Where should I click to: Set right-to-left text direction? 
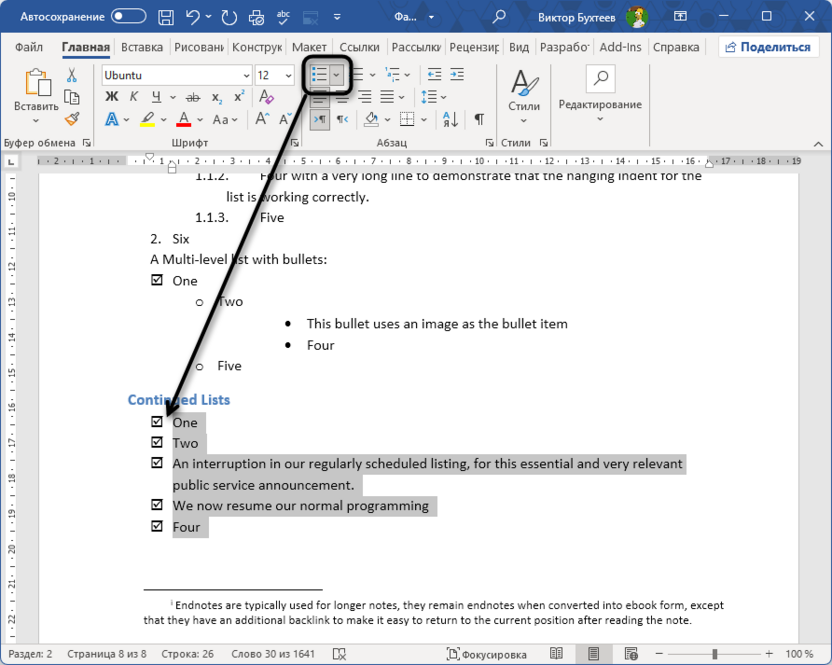342,119
